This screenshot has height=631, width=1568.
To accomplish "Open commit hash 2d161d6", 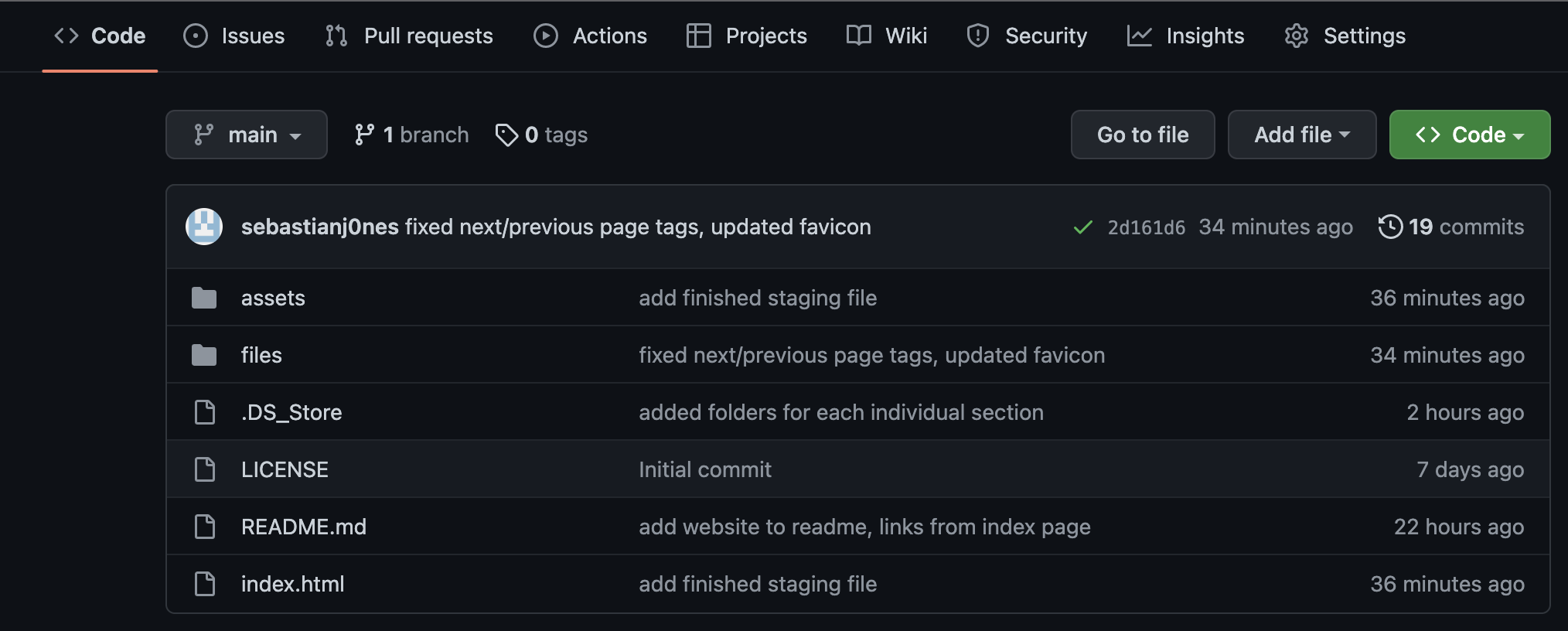I will click(x=1146, y=227).
